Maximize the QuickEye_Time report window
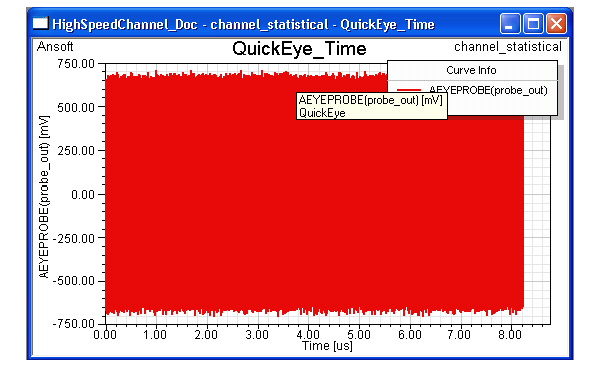600x369 pixels. point(533,24)
